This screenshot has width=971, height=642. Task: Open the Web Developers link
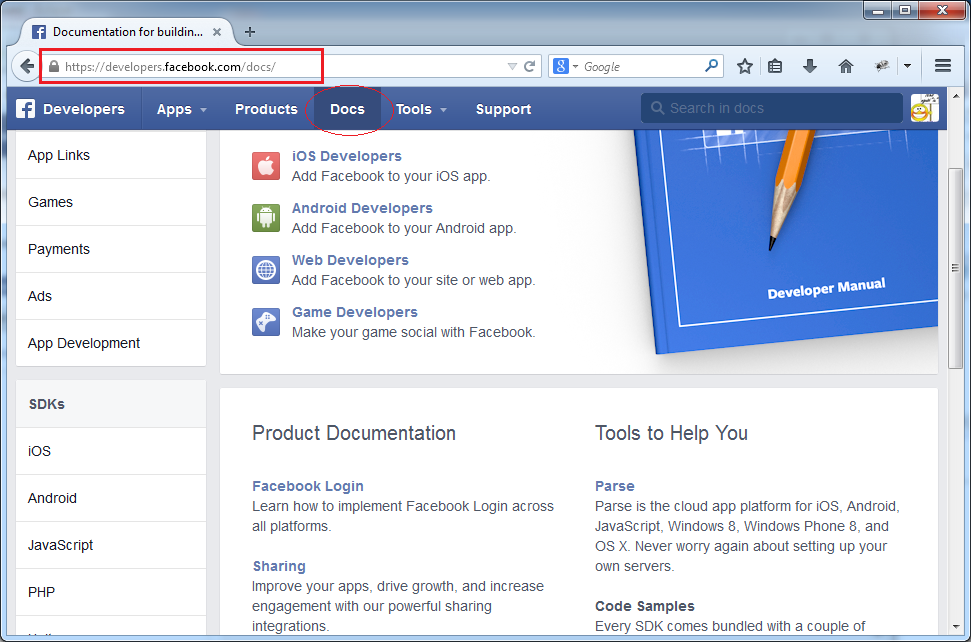click(x=351, y=260)
